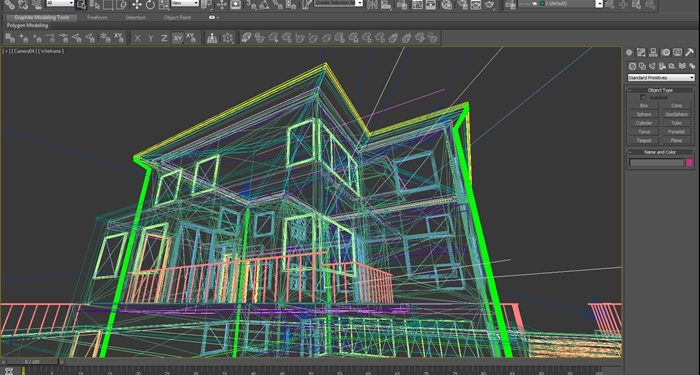The image size is (700, 375).
Task: Select the Shapes category icon
Action: coord(642,66)
